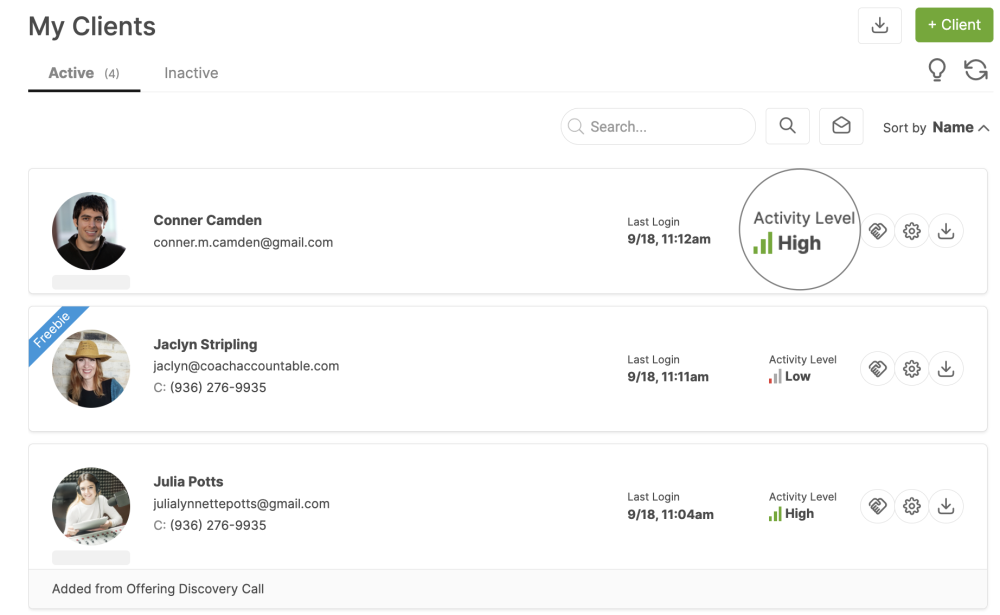Click download icon in Julia Potts row
Screen dimensions: 1000x615
pos(946,506)
